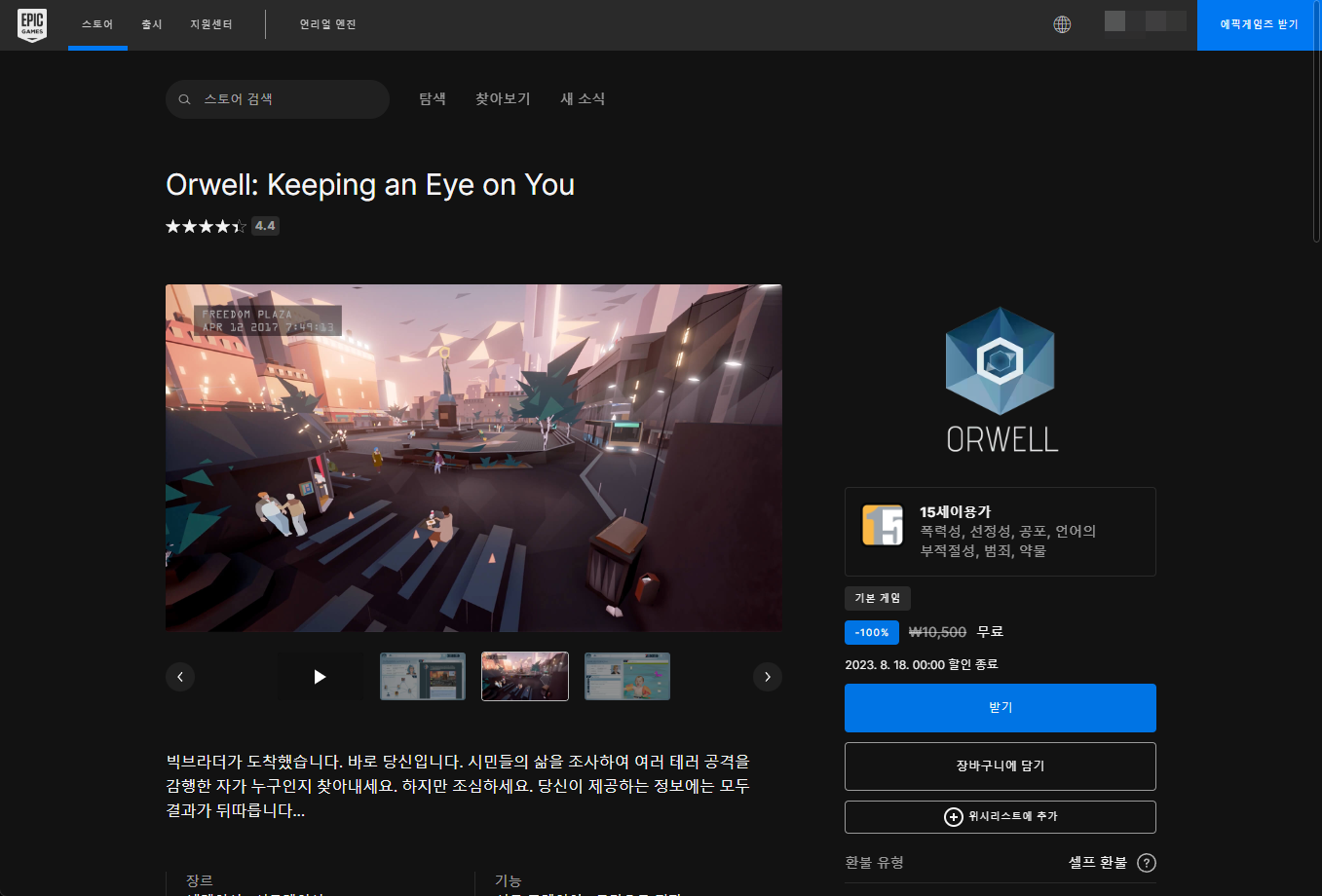Click the 무료 price text
The width and height of the screenshot is (1322, 896).
tap(990, 632)
